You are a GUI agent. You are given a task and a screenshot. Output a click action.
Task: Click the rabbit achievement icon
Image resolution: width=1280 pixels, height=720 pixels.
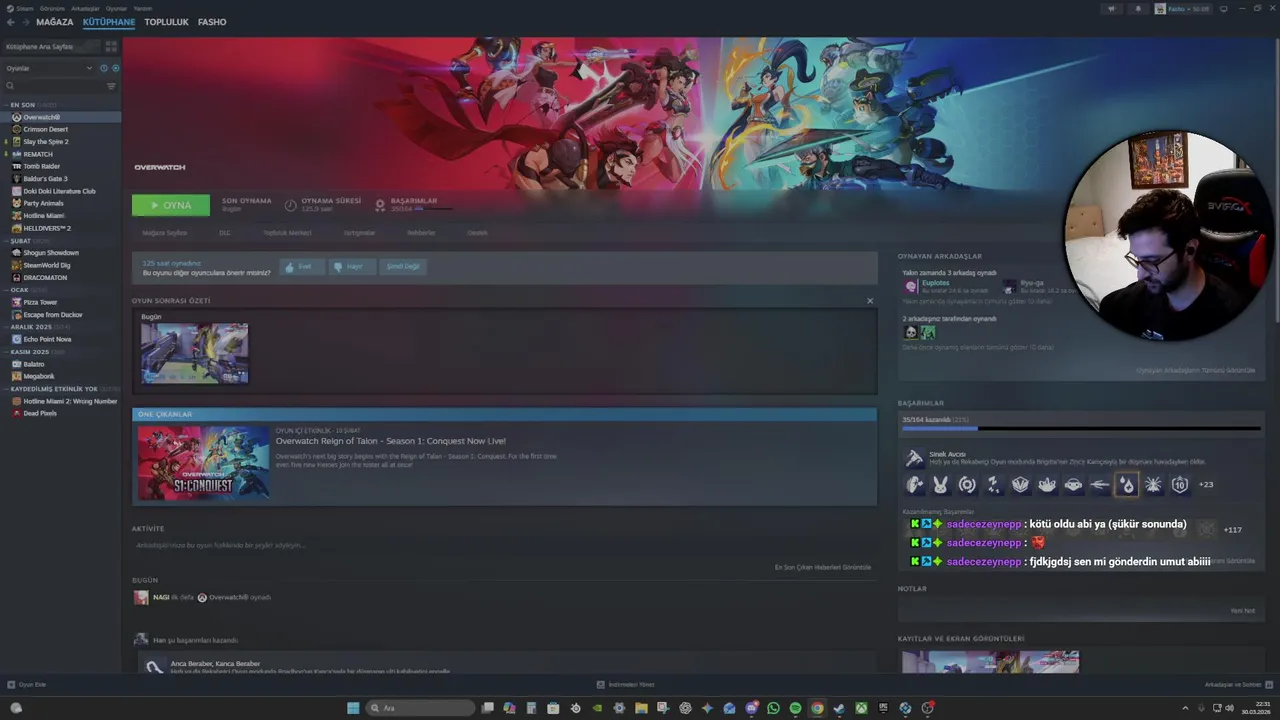(941, 485)
